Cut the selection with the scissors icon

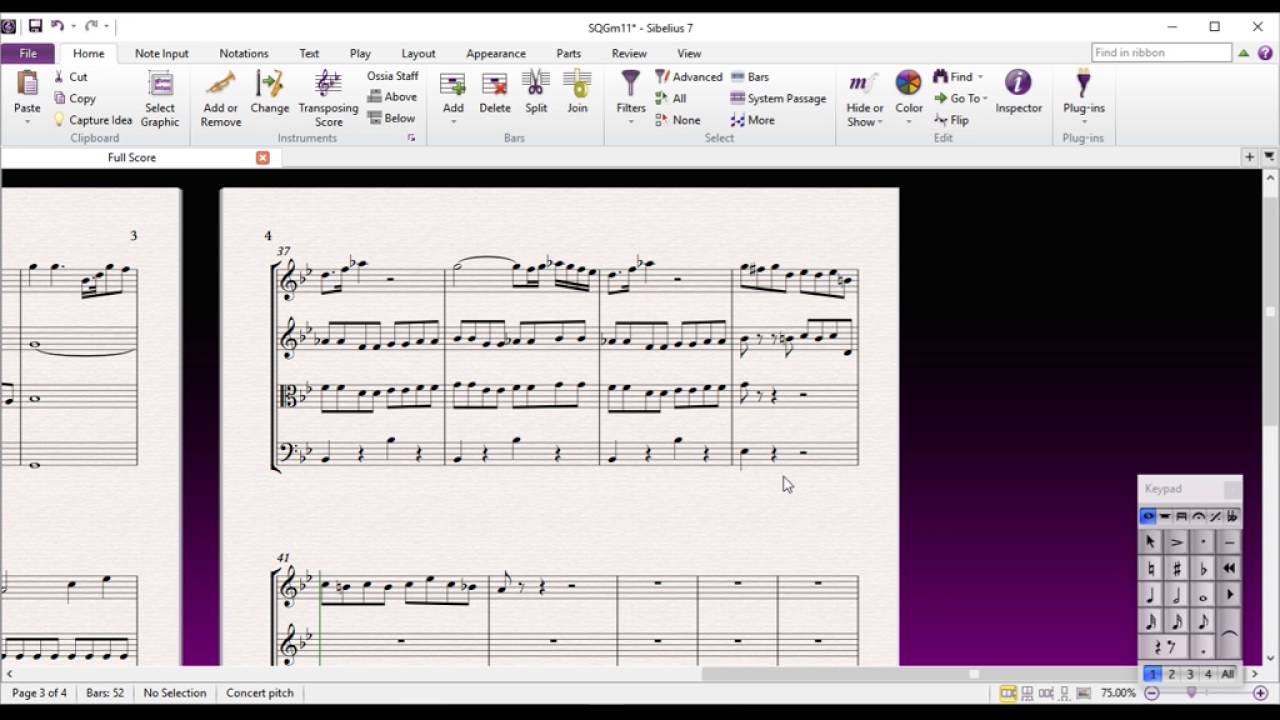(x=59, y=77)
